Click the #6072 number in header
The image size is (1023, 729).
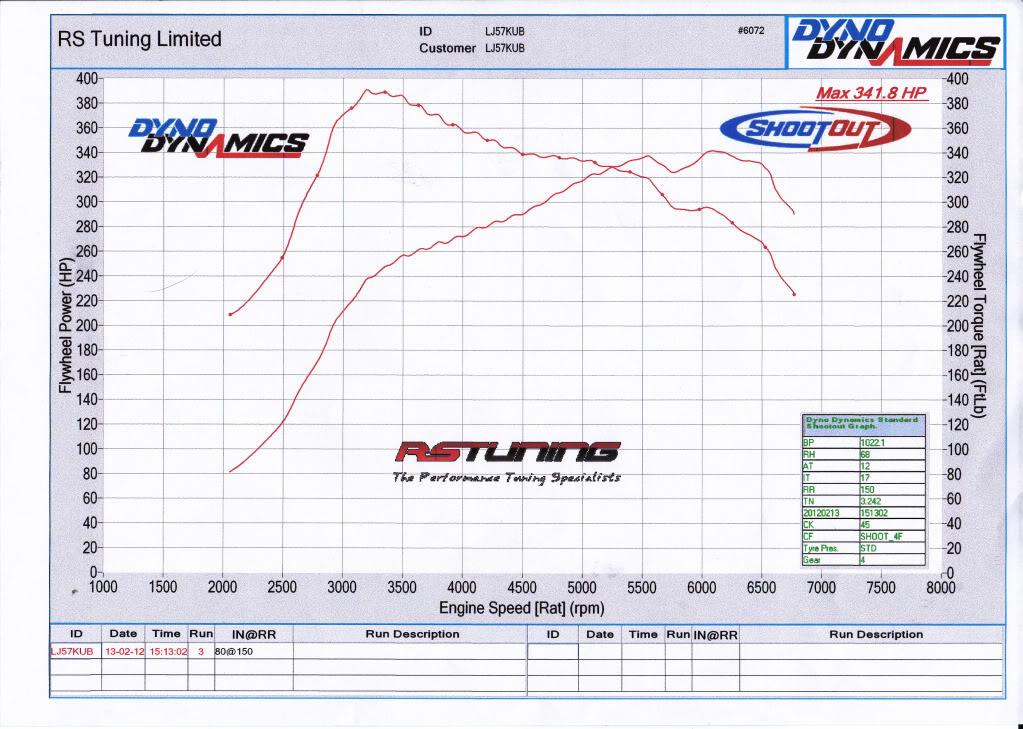(x=750, y=31)
